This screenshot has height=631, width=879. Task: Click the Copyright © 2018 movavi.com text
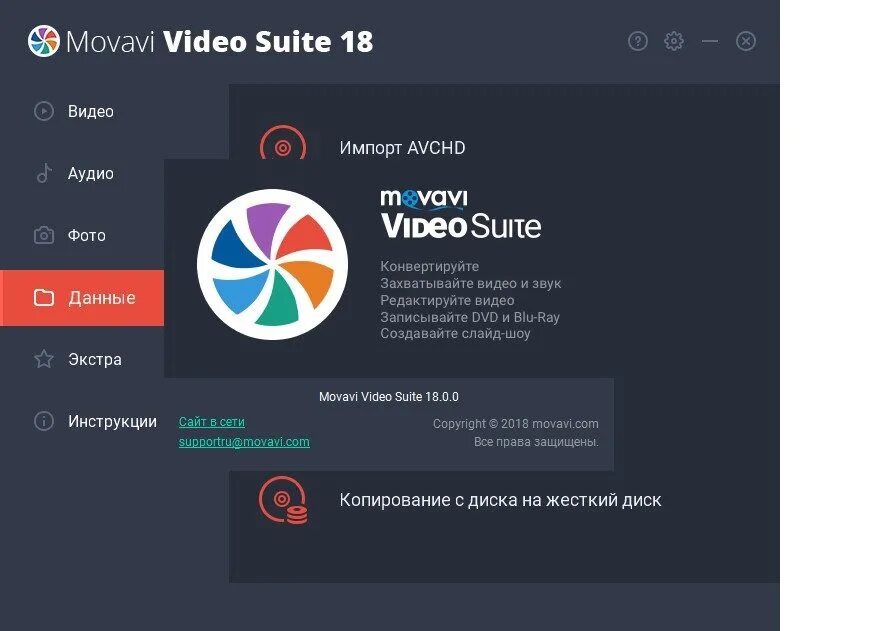(x=516, y=424)
